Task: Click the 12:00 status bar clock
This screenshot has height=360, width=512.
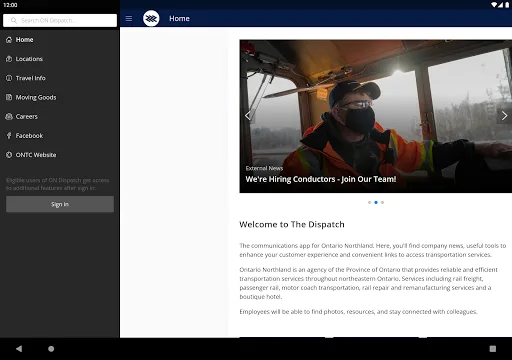Action: 10,5
